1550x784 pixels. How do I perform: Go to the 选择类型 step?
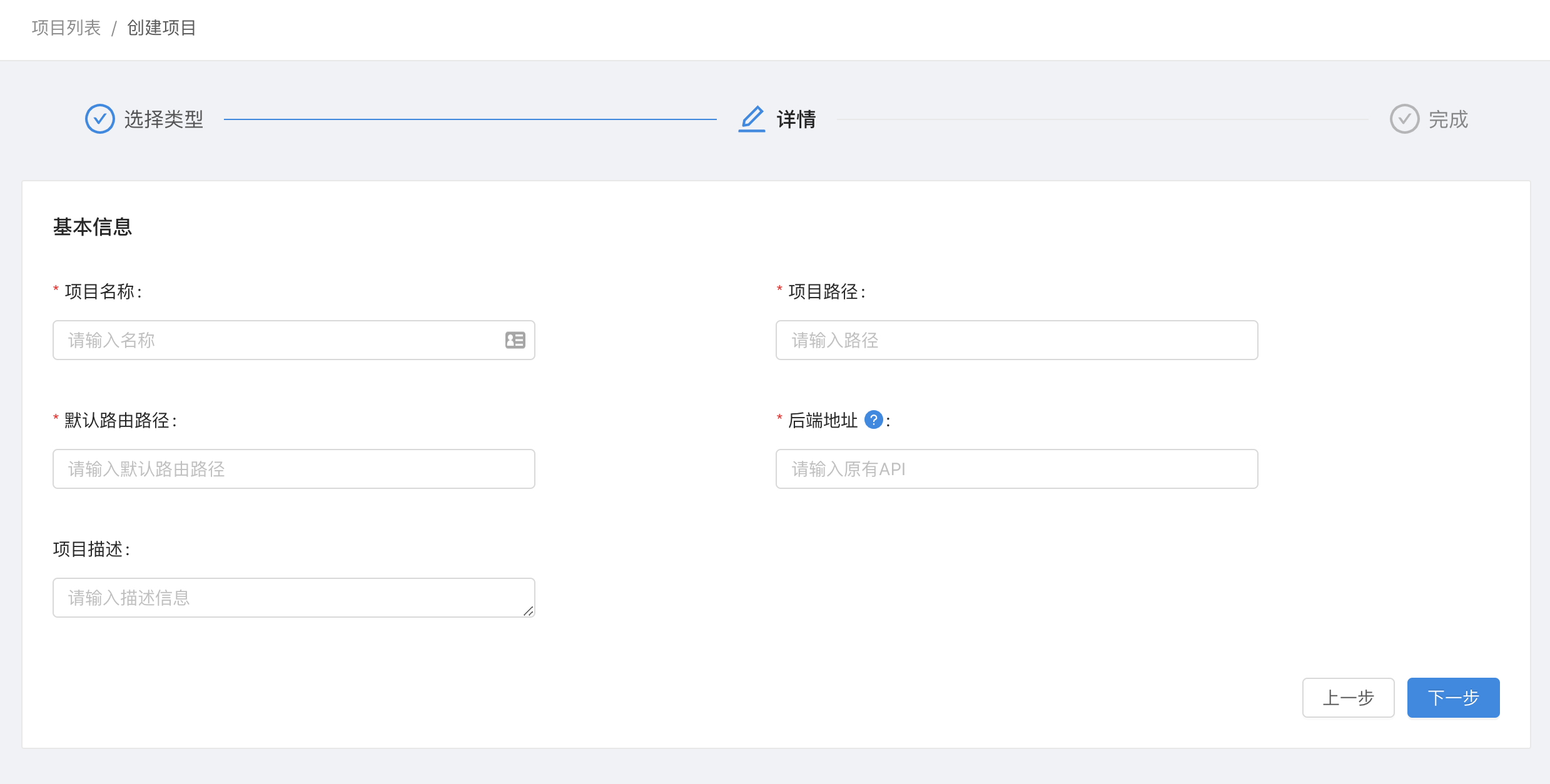(163, 119)
